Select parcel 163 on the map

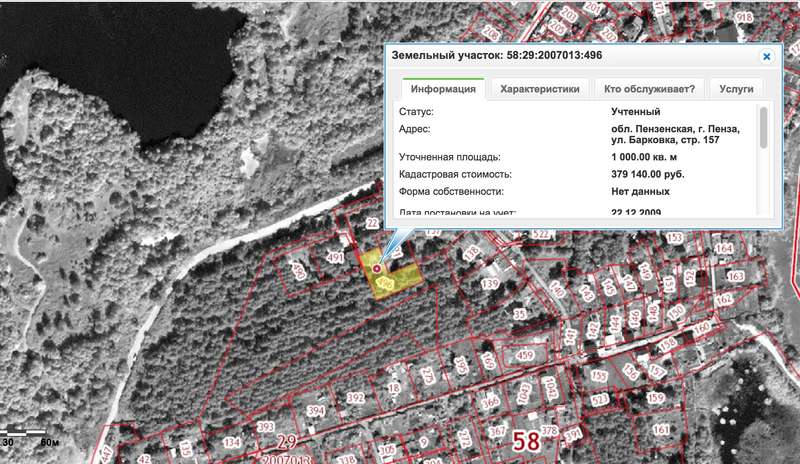tap(735, 276)
